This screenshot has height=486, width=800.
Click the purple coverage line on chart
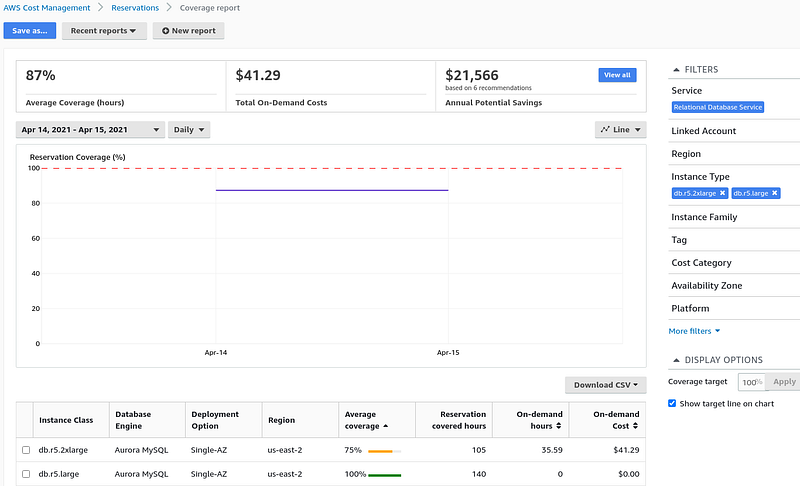point(332,190)
